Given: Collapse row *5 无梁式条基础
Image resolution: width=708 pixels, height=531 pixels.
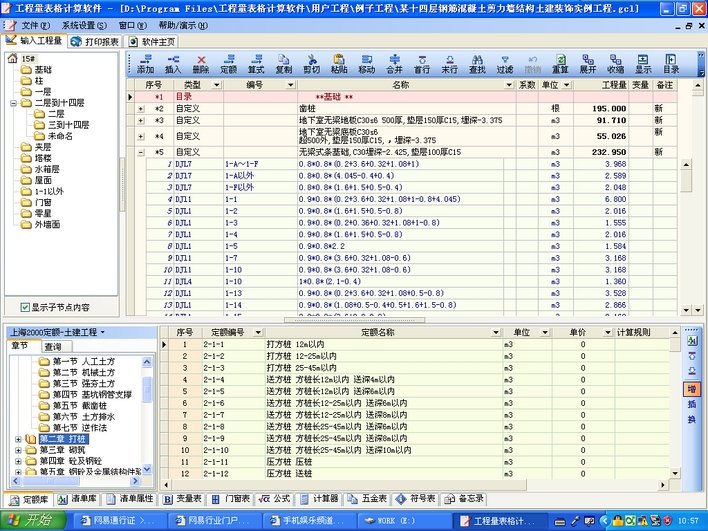Looking at the screenshot, I should [141, 153].
